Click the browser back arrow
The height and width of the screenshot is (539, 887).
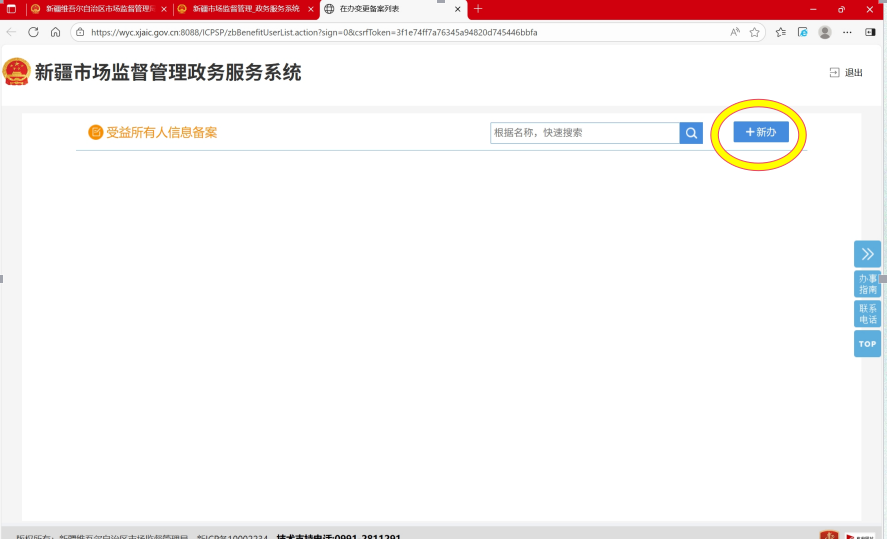coord(11,32)
